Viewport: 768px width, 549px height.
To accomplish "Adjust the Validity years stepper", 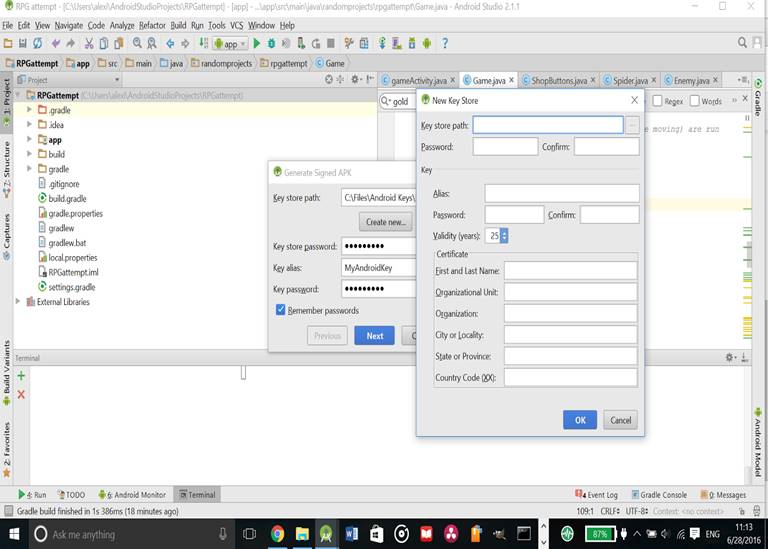I will 504,236.
